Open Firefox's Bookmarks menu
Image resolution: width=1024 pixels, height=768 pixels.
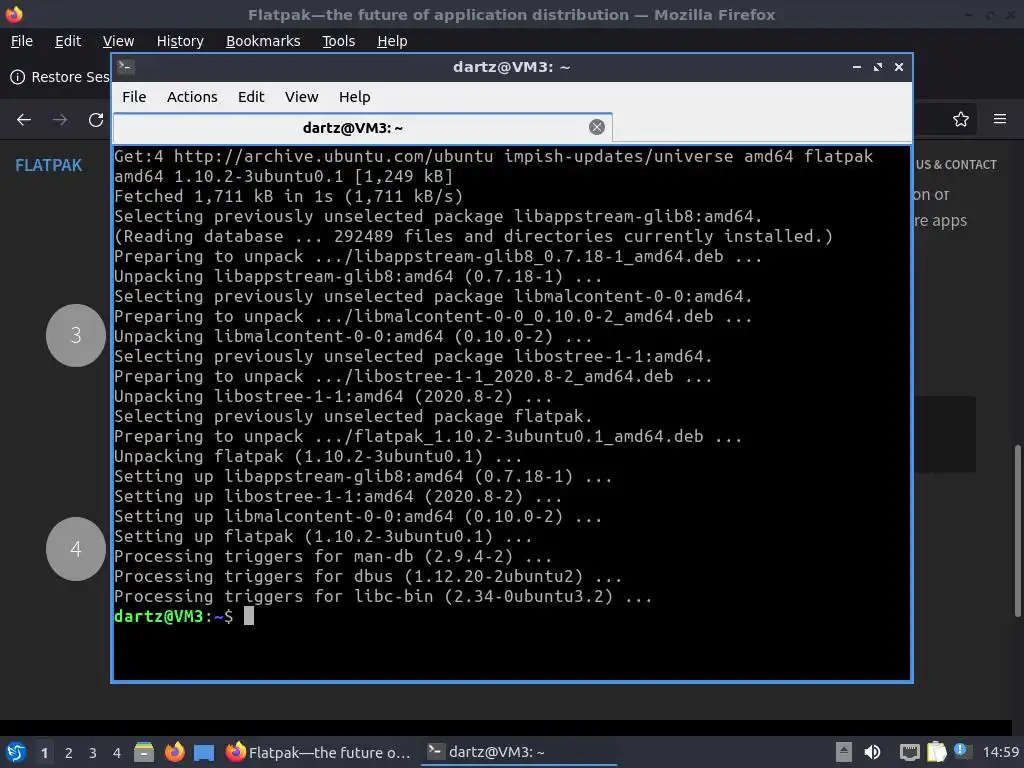[263, 40]
